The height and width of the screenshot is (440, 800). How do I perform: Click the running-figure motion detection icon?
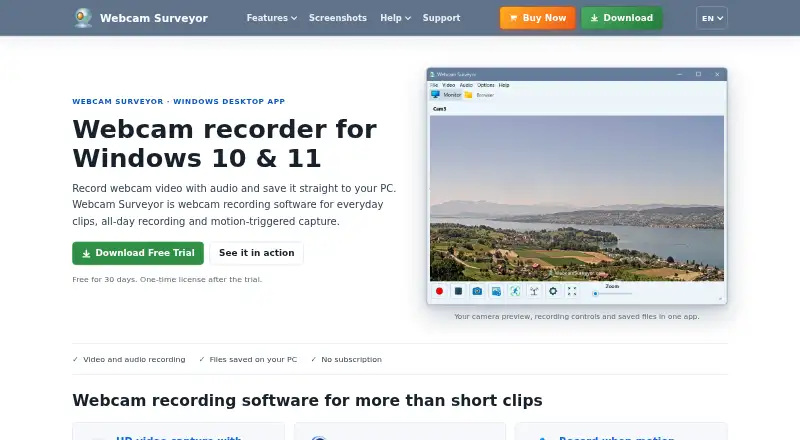pos(515,291)
